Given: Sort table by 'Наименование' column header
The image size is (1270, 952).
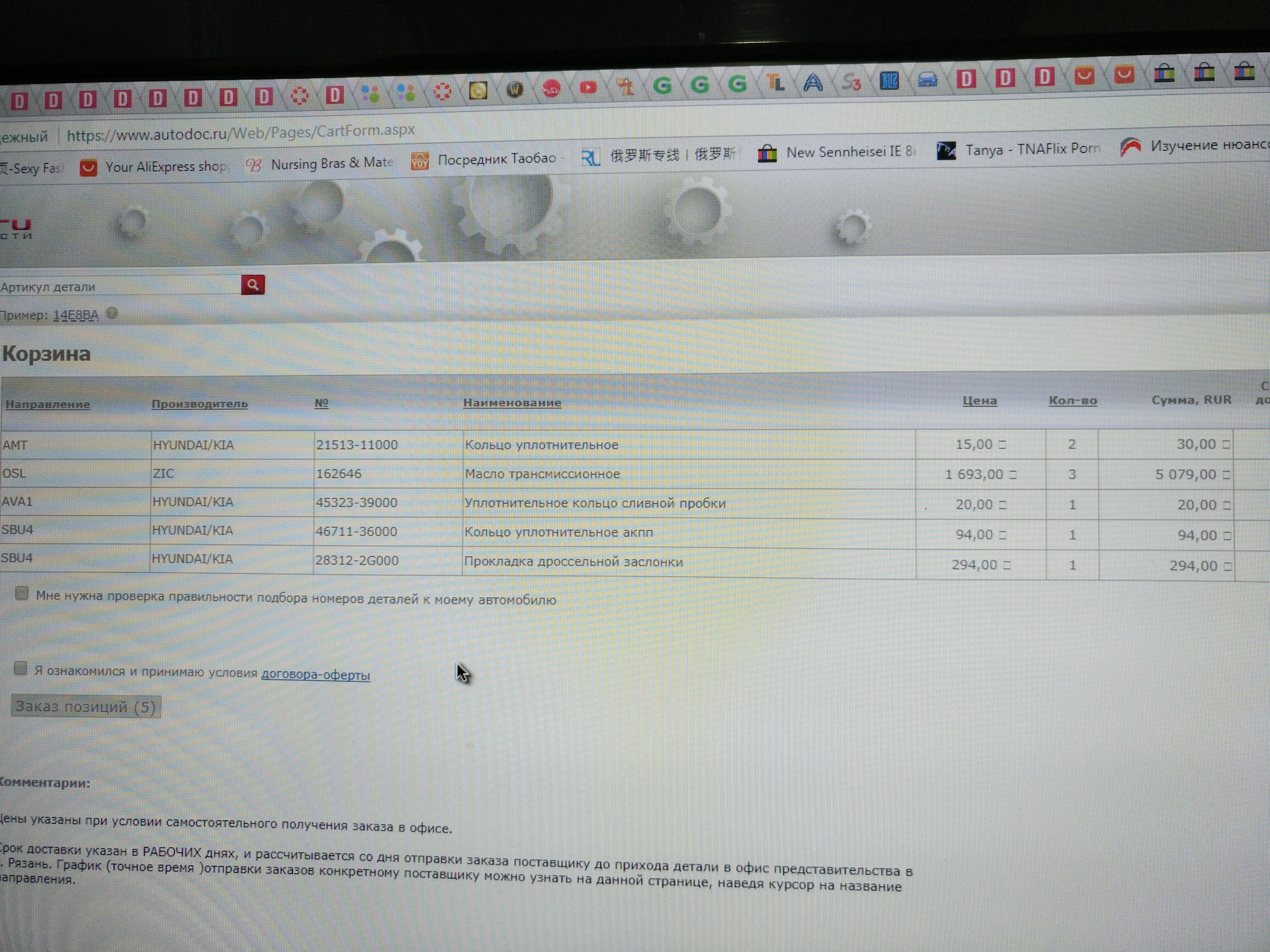Looking at the screenshot, I should coord(512,403).
